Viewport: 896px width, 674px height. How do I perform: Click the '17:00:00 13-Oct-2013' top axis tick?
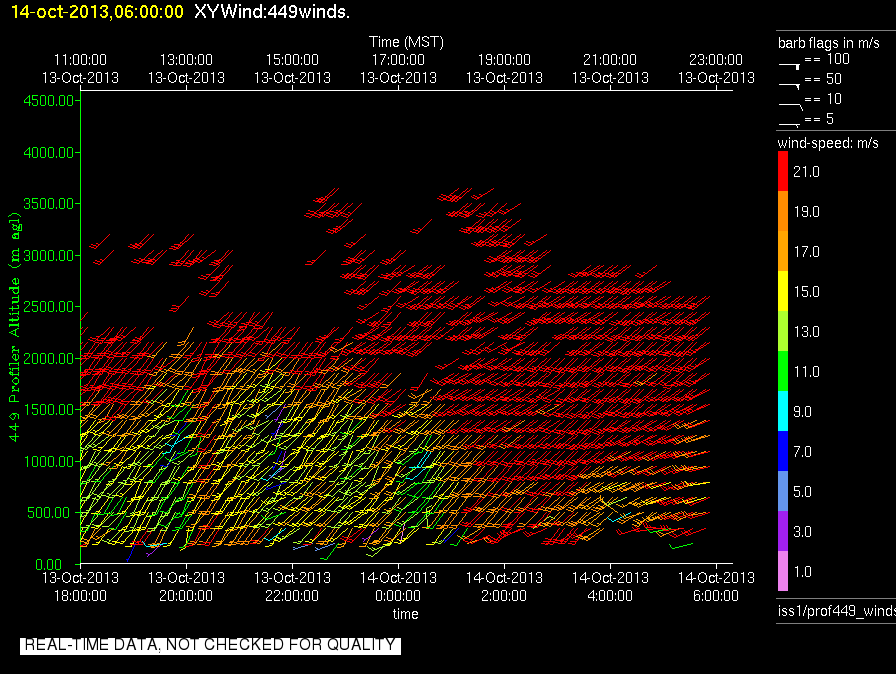[x=398, y=69]
